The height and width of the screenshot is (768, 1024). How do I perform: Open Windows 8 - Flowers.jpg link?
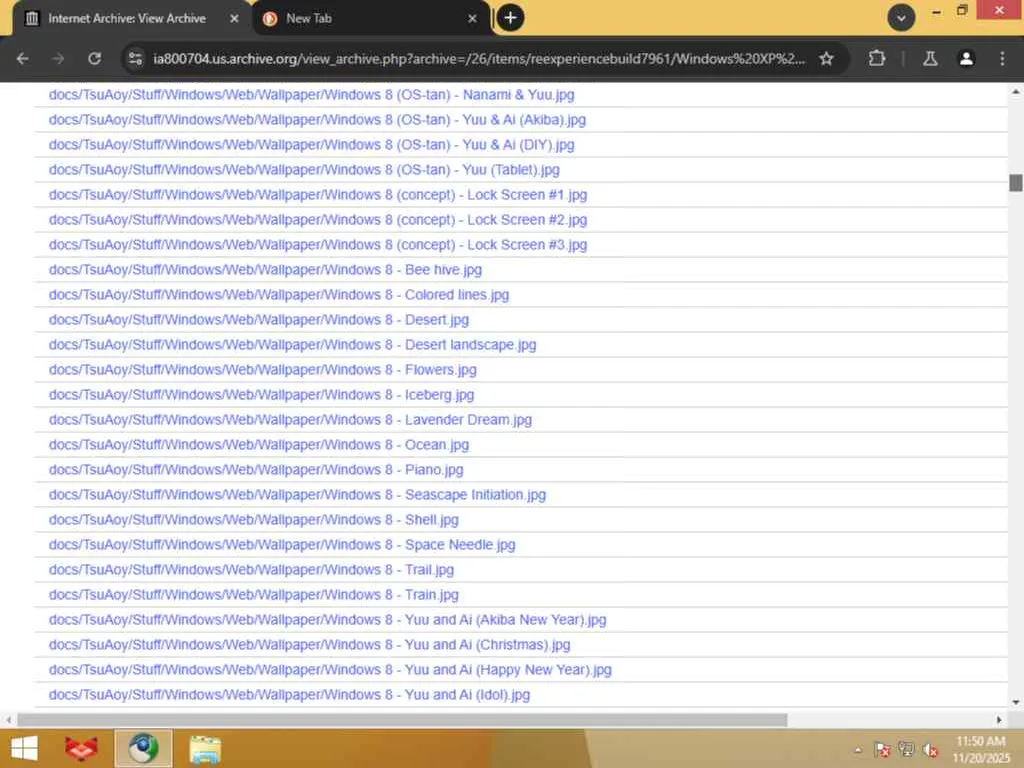[x=263, y=370]
